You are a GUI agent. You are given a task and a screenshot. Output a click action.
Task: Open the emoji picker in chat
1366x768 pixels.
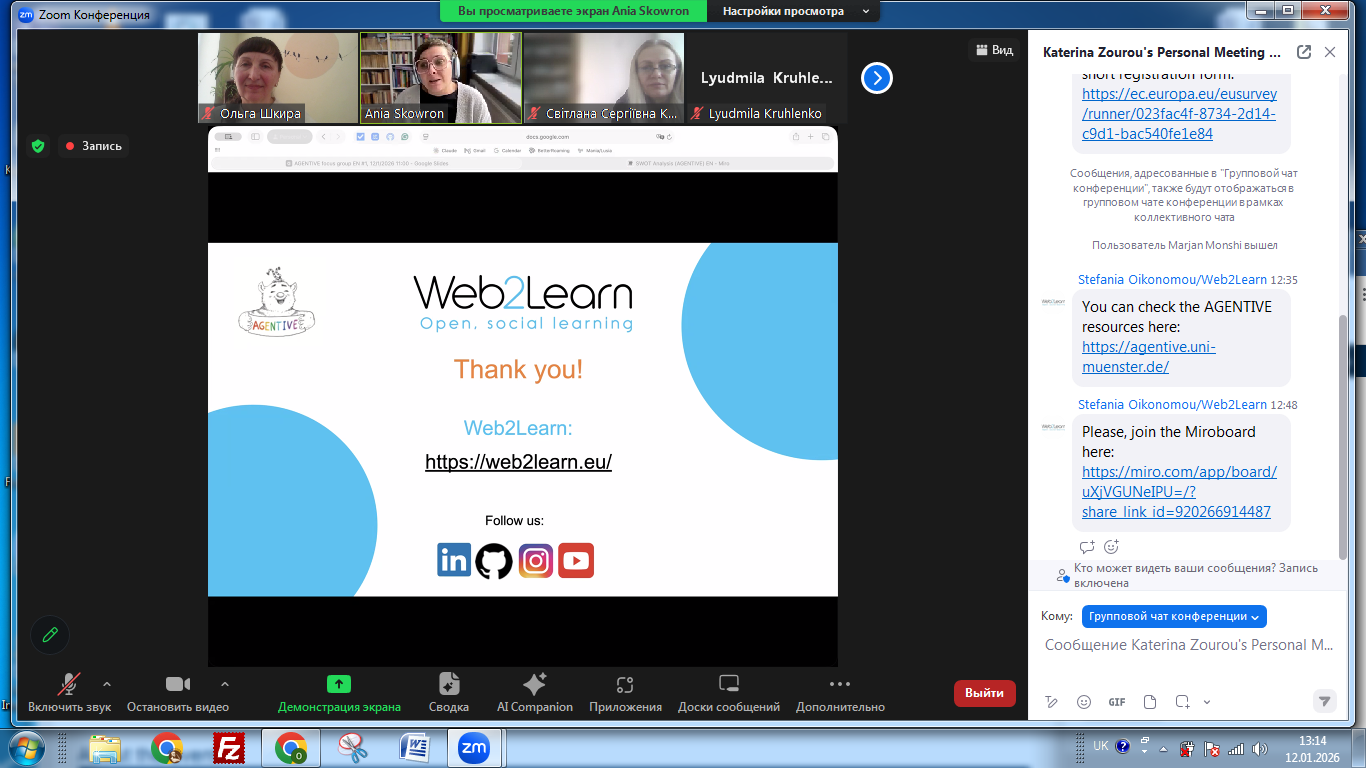1084,702
